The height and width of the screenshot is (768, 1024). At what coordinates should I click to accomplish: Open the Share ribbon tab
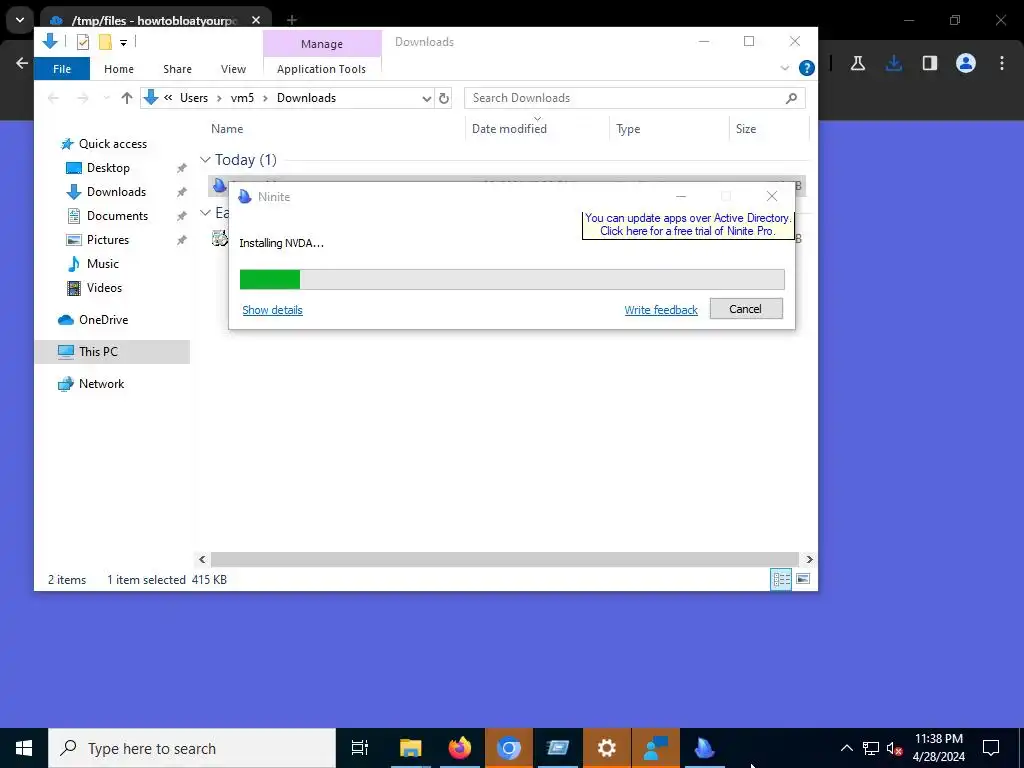click(x=178, y=69)
